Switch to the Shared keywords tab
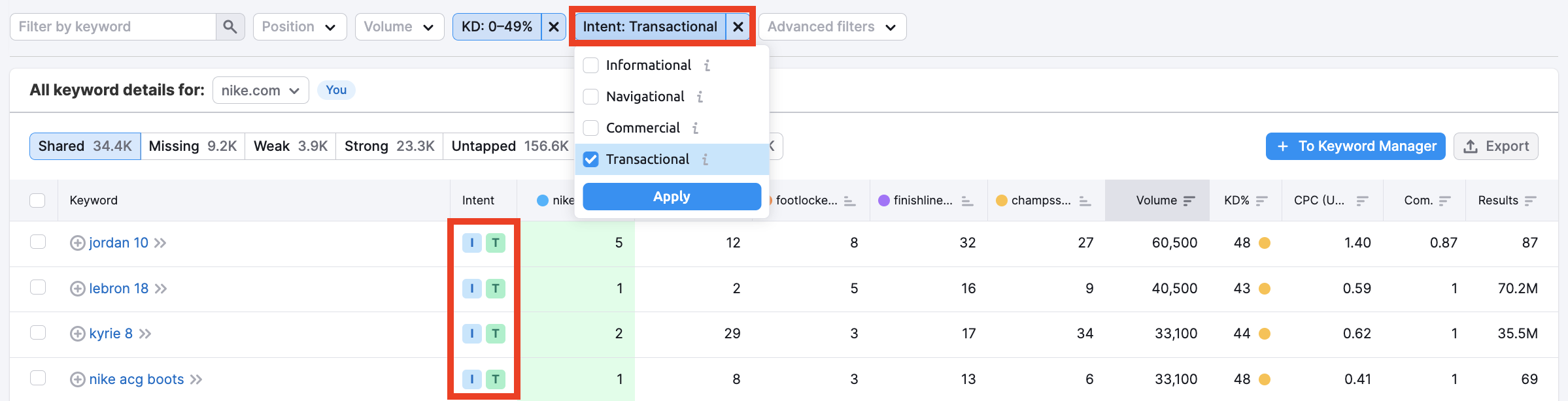 85,146
